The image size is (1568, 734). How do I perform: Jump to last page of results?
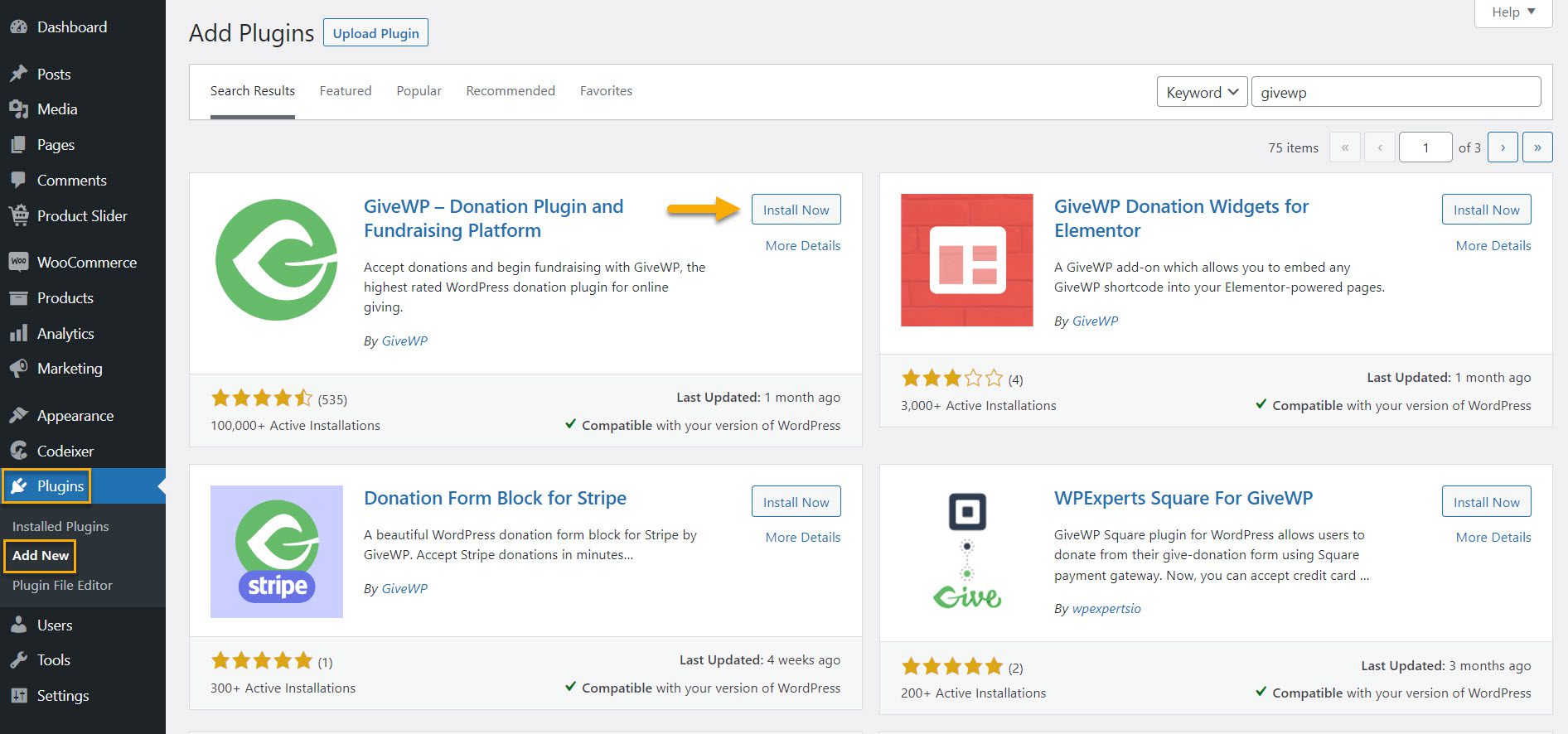(x=1537, y=147)
